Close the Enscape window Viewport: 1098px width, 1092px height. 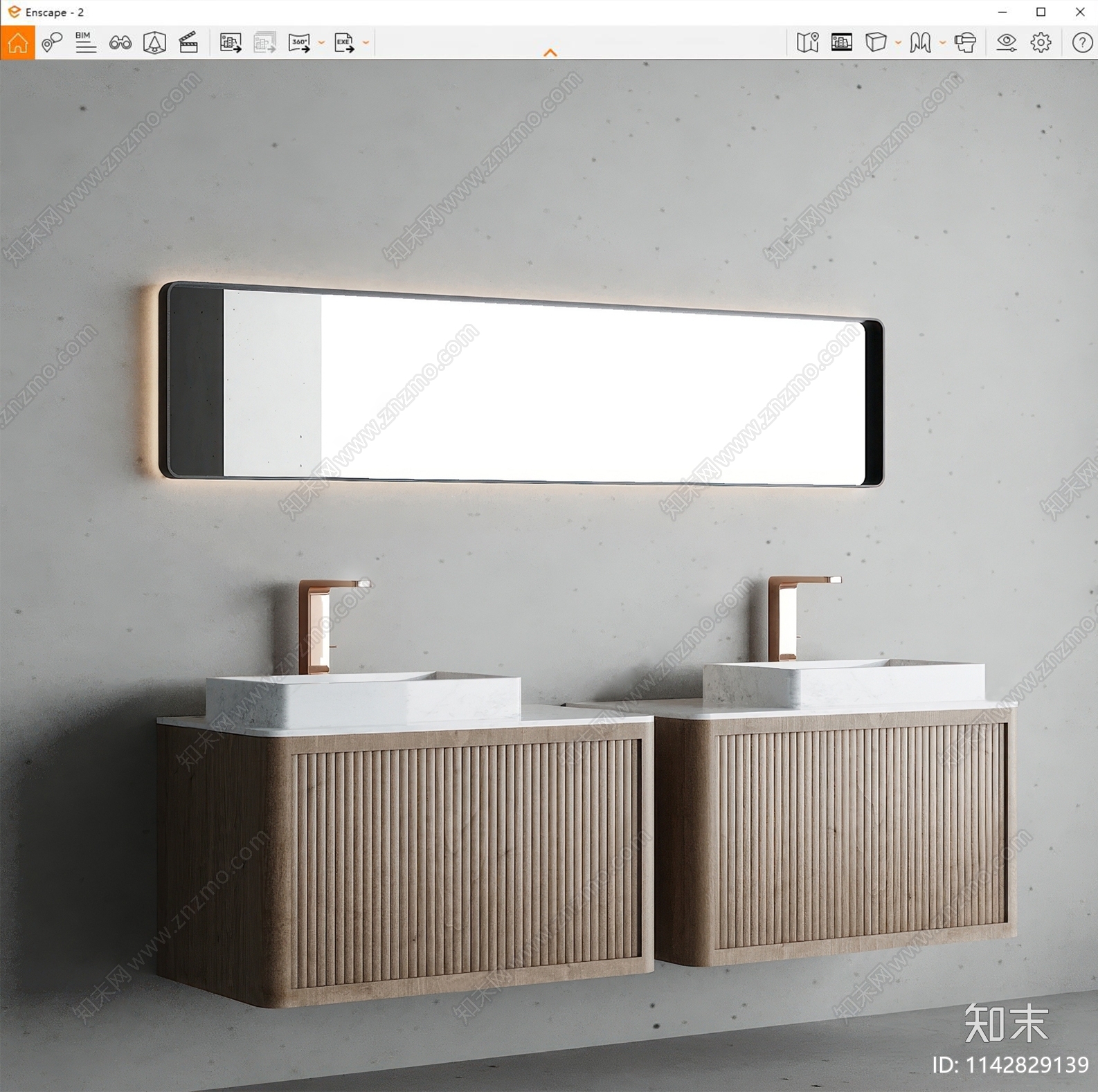(x=1079, y=12)
